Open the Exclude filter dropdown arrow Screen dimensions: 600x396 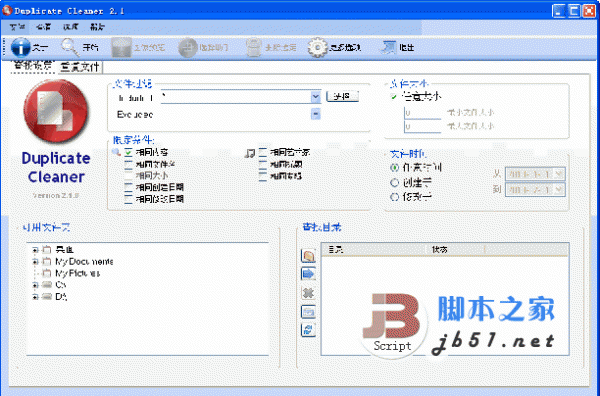point(316,114)
